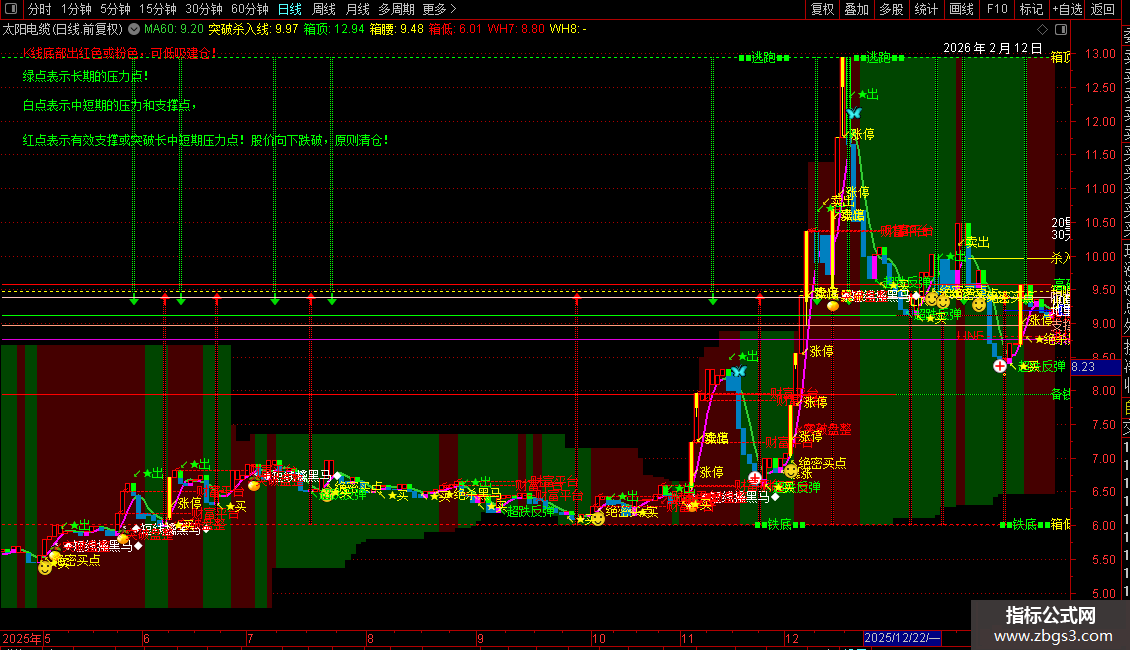Click the 叠加 overlay button
1130x650 pixels.
pyautogui.click(x=857, y=9)
